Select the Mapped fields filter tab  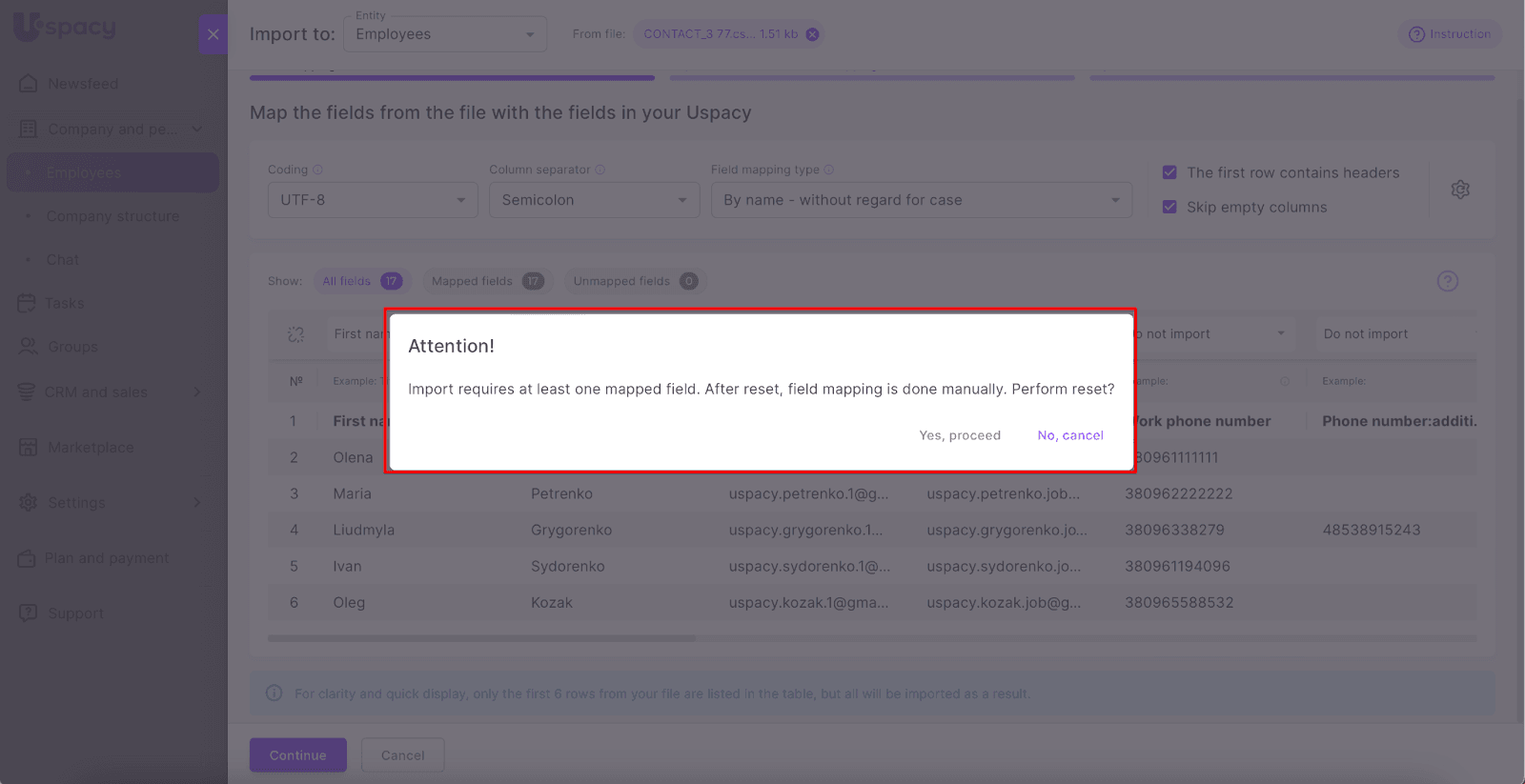click(485, 281)
